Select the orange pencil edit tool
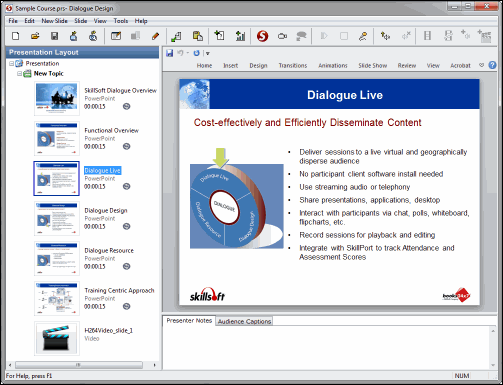Screen dimensions: 503x385 pyautogui.click(x=155, y=36)
